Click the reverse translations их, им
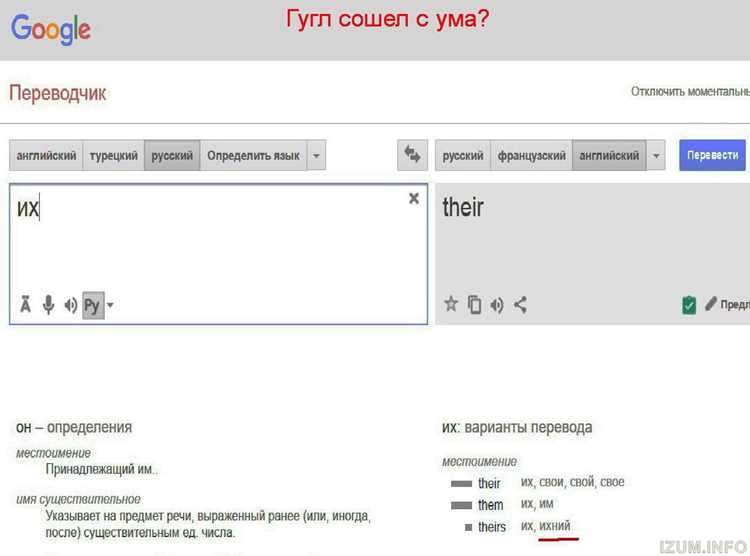The image size is (750, 556). 537,503
